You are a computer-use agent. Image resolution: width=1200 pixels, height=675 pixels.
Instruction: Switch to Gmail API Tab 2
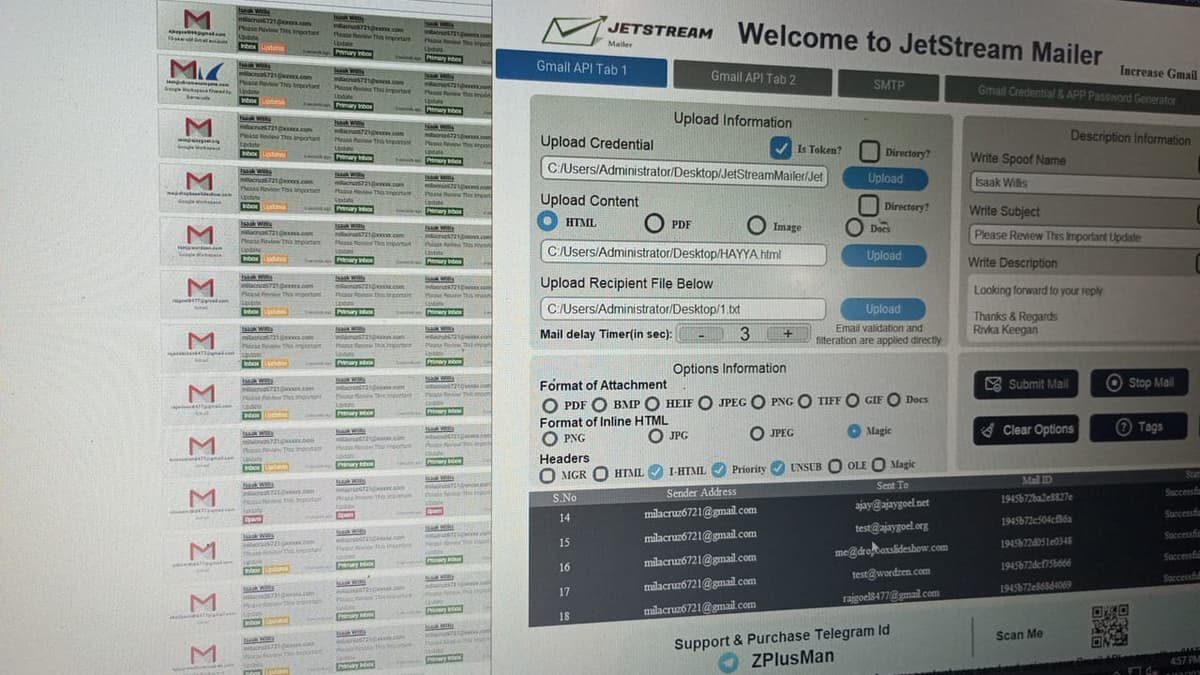pos(752,76)
